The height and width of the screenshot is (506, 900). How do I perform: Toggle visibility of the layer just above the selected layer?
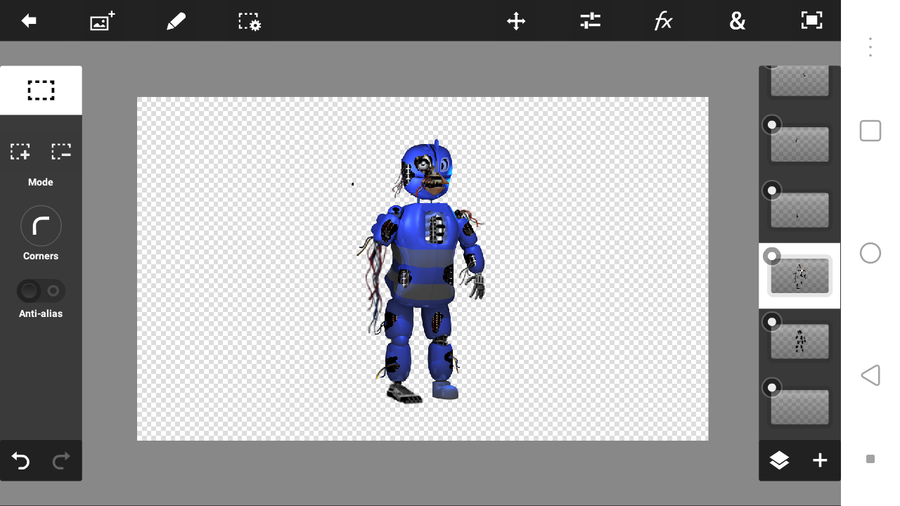[772, 190]
